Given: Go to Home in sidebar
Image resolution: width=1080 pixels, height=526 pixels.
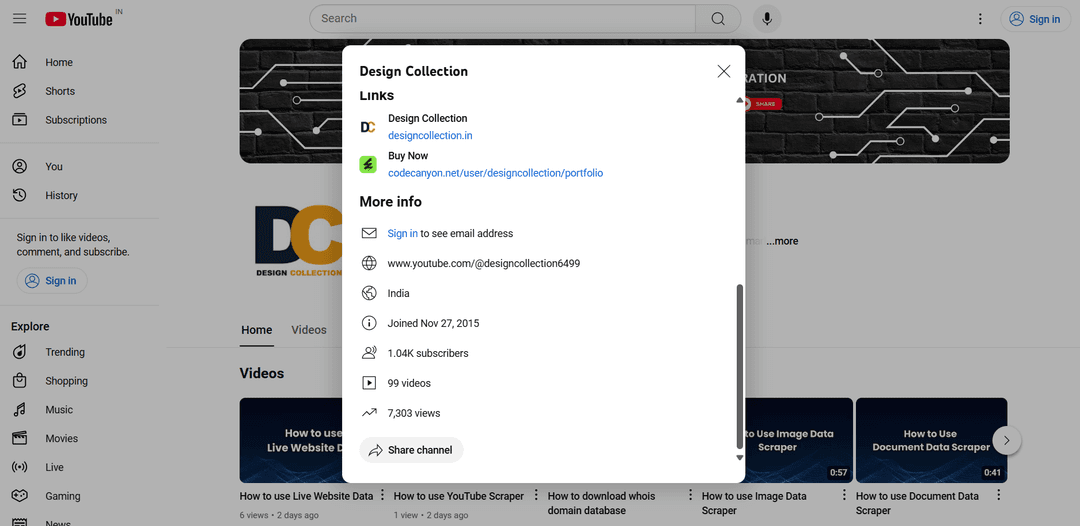Looking at the screenshot, I should pyautogui.click(x=80, y=62).
